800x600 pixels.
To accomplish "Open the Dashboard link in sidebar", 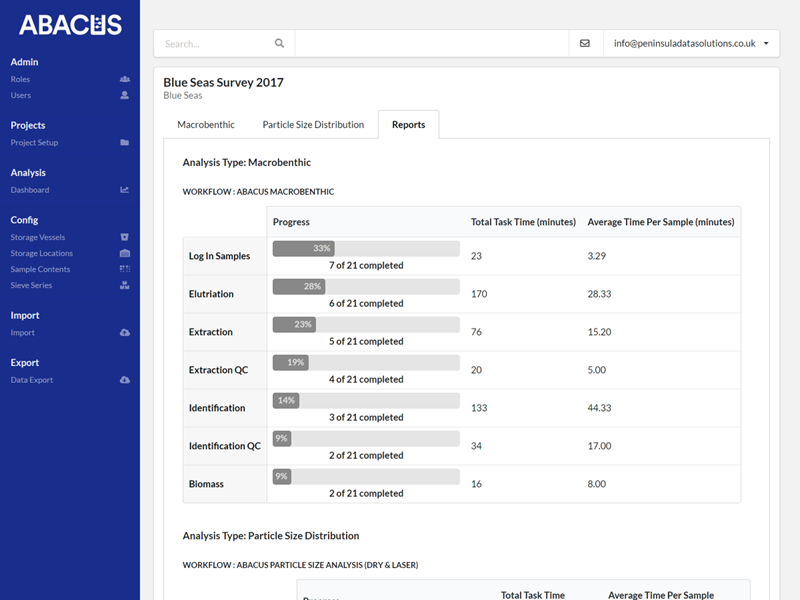I will pyautogui.click(x=30, y=190).
